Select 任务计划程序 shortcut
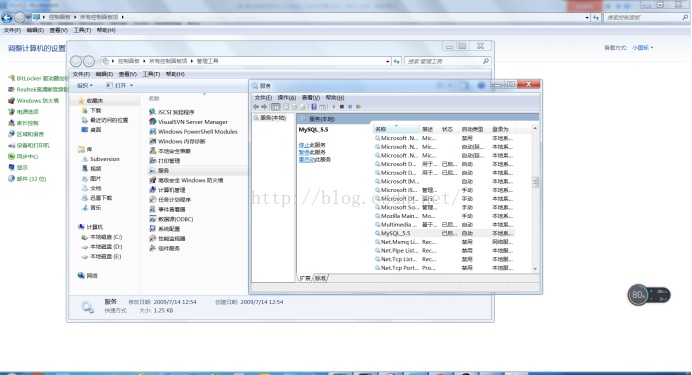This screenshot has height=375, width=692. [170, 199]
